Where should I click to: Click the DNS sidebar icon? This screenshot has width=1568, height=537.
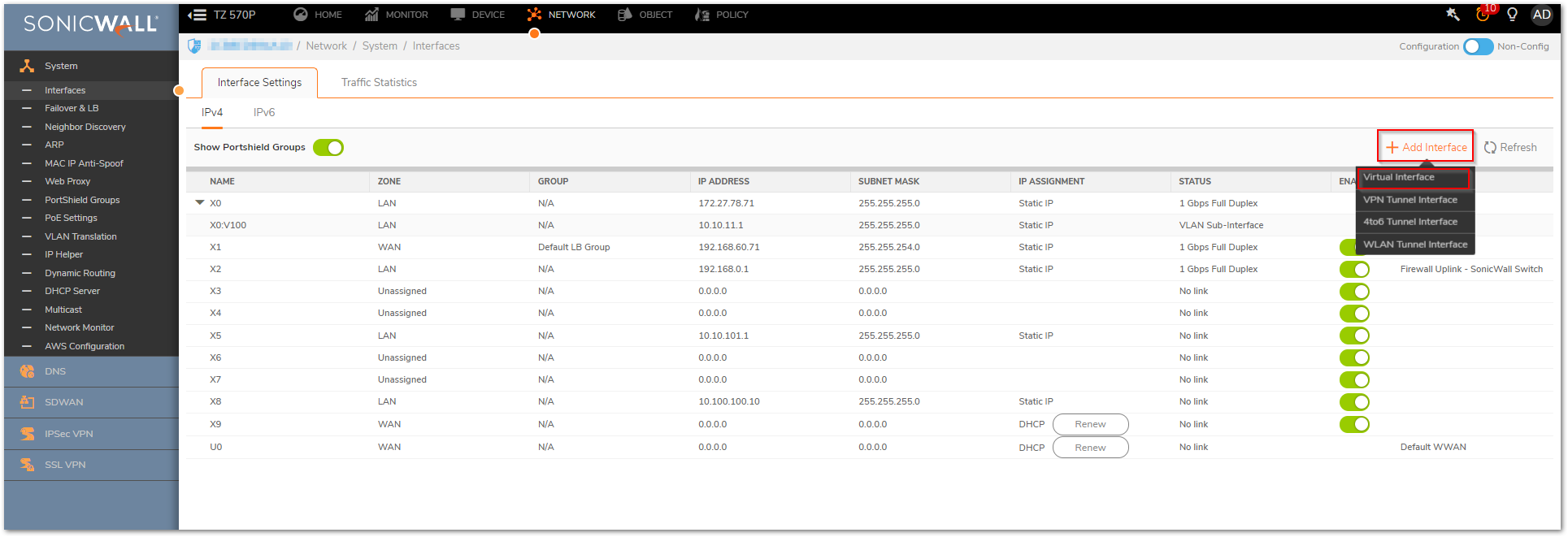tap(27, 371)
